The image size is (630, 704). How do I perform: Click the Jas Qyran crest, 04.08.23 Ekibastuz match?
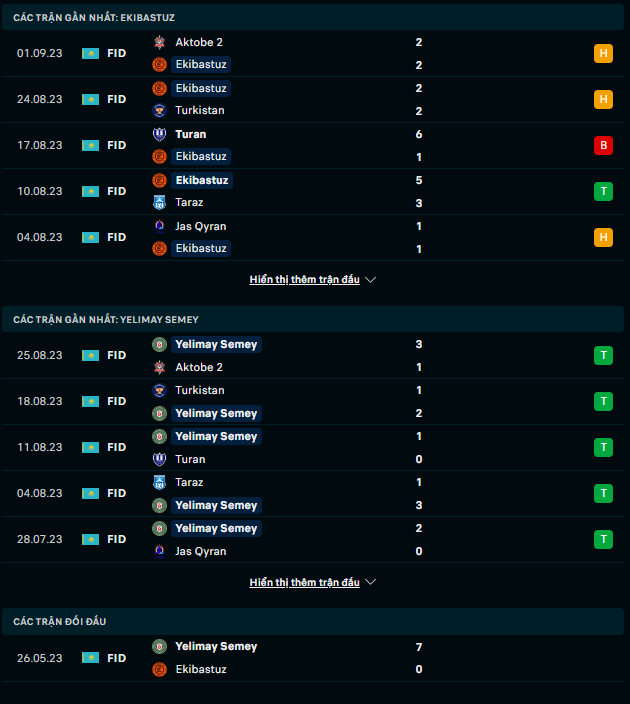(x=158, y=226)
